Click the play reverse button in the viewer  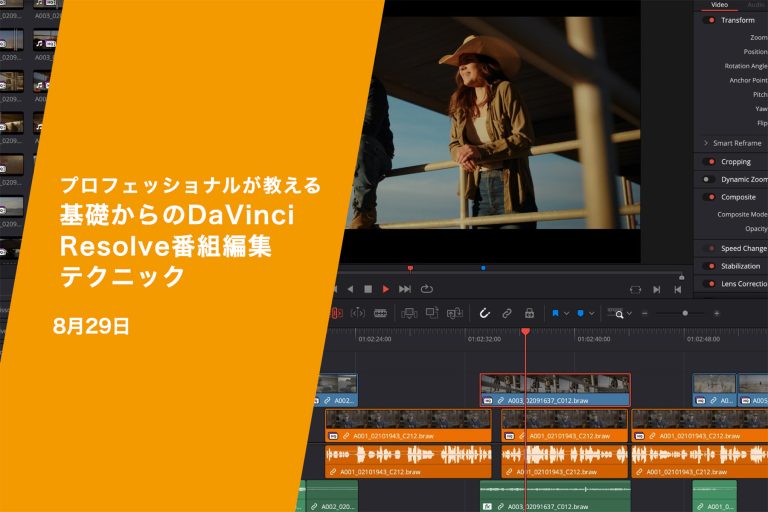[350, 289]
